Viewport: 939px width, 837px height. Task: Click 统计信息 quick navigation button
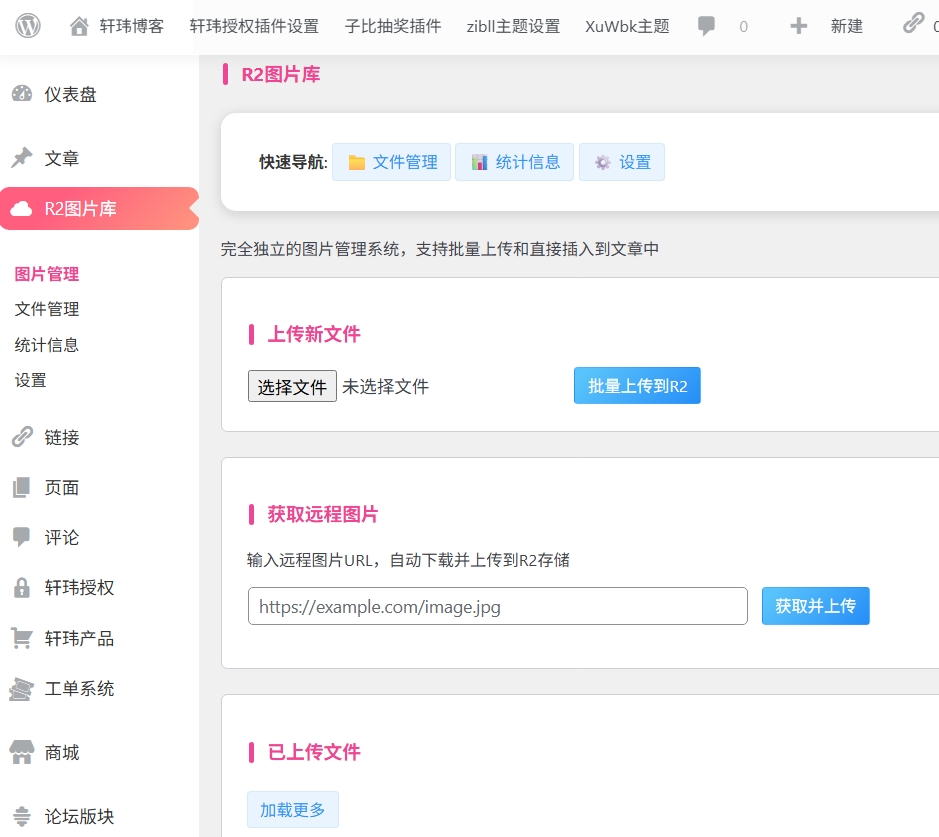(x=514, y=162)
